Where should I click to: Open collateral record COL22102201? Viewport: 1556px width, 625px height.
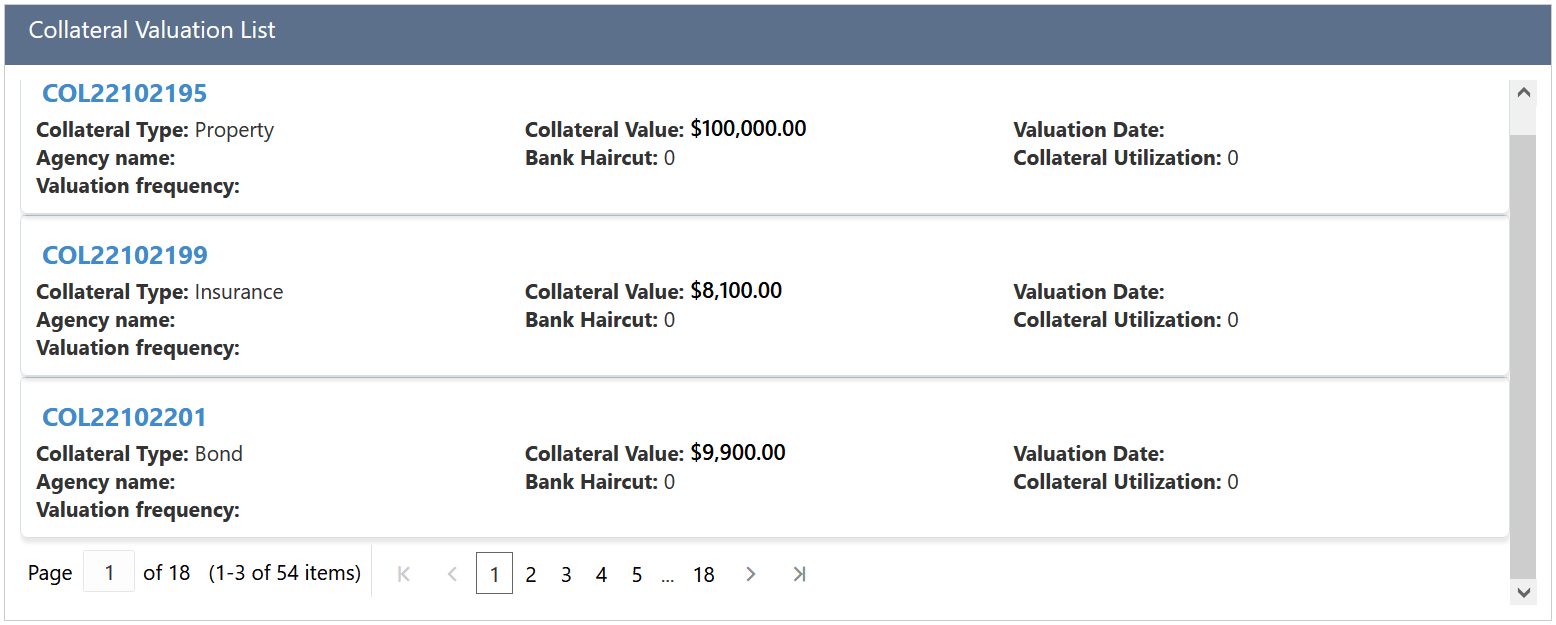124,417
